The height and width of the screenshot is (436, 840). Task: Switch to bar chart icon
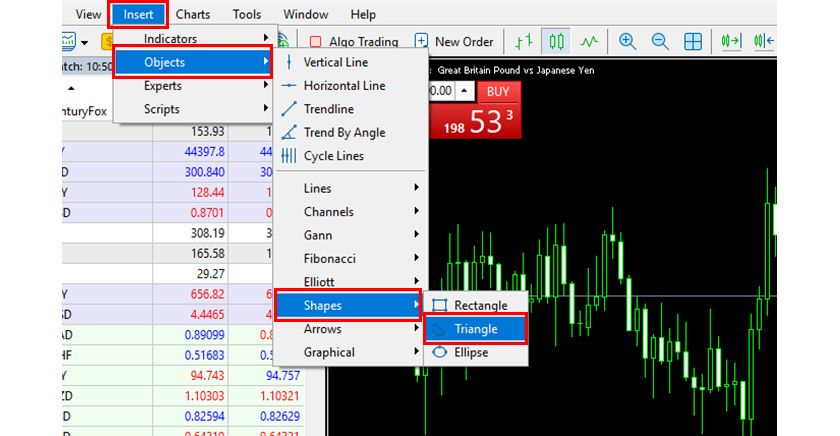pos(524,42)
